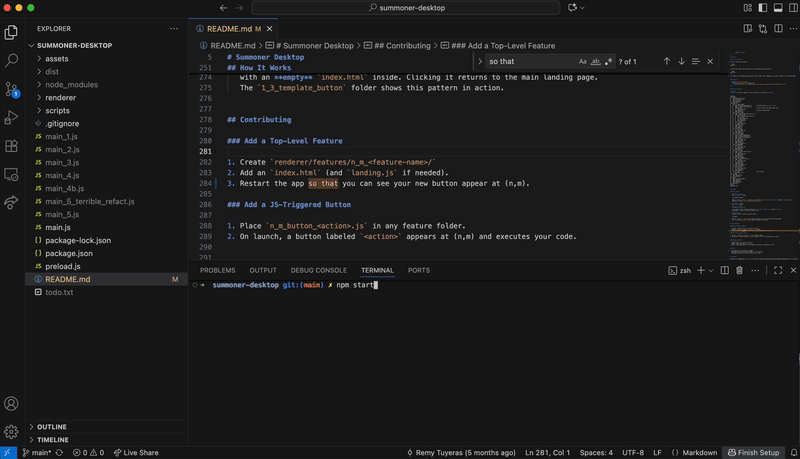This screenshot has width=800, height=459.
Task: Open new terminal launch profile dropdown
Action: (712, 270)
